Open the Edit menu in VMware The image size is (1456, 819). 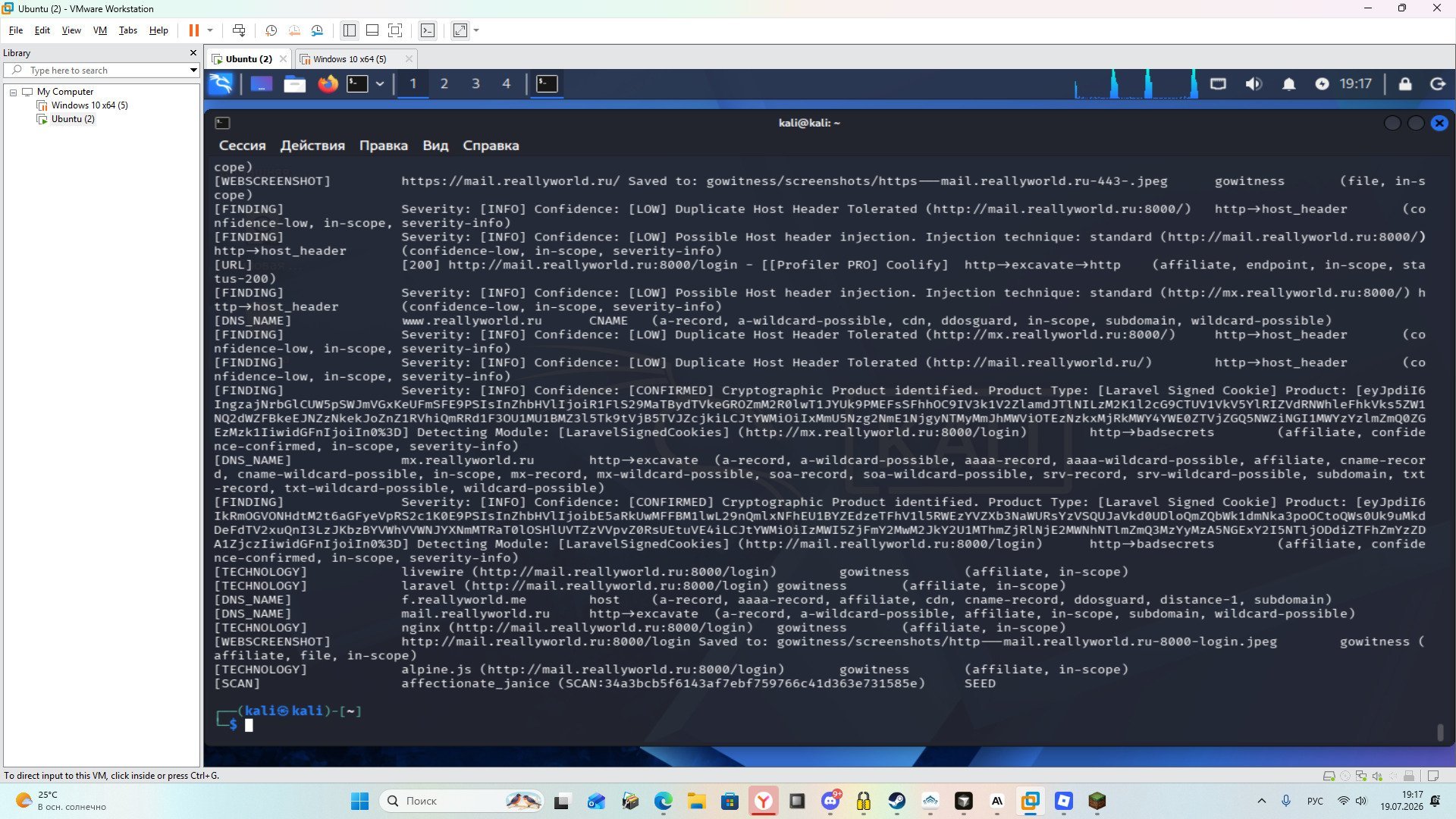coord(42,30)
